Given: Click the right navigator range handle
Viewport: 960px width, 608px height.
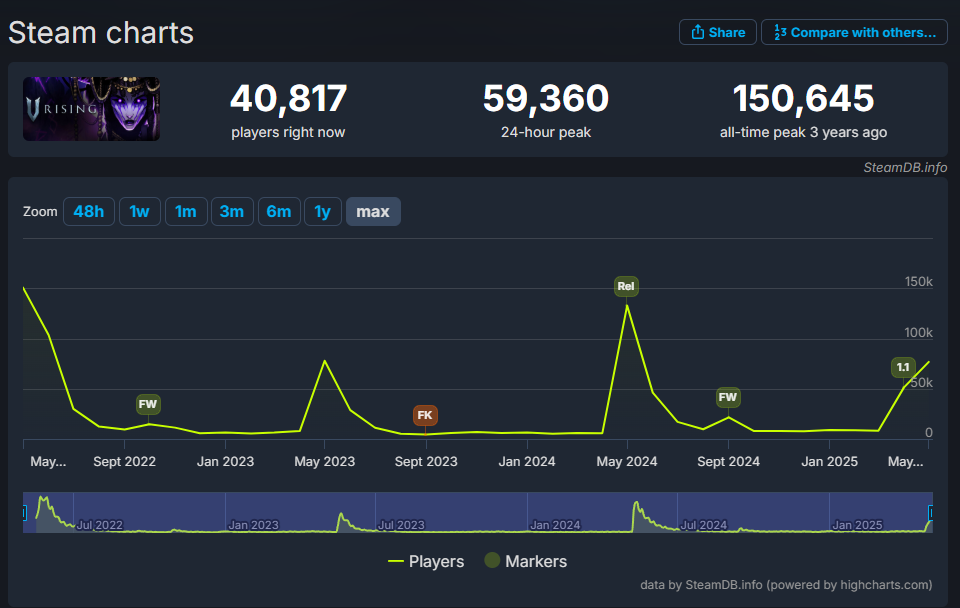Looking at the screenshot, I should (x=931, y=513).
